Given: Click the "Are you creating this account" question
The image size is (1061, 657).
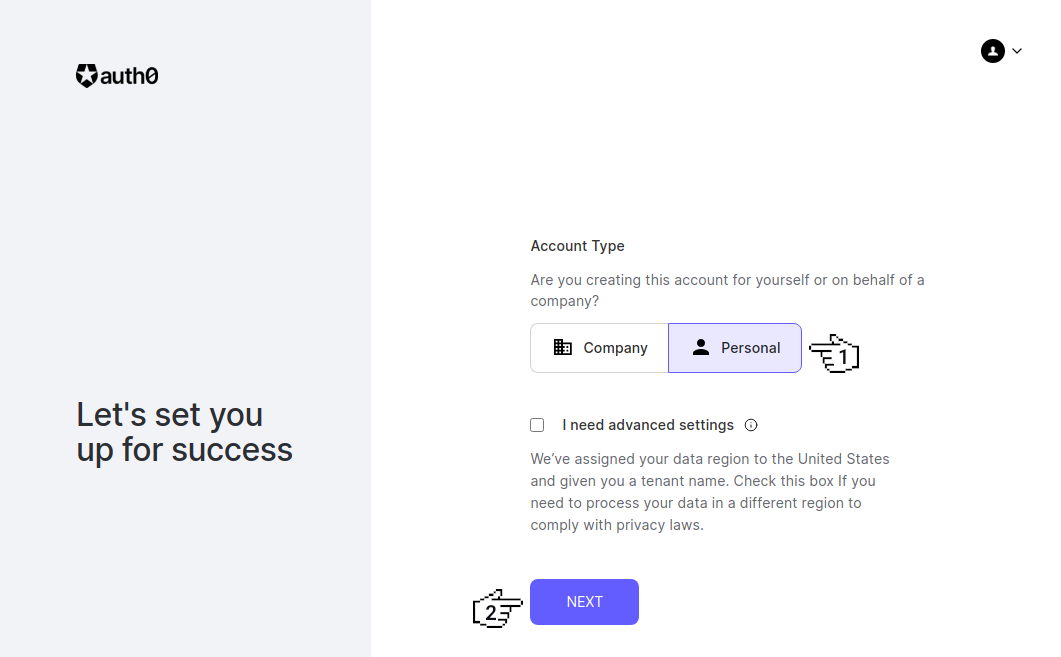Looking at the screenshot, I should pyautogui.click(x=727, y=290).
